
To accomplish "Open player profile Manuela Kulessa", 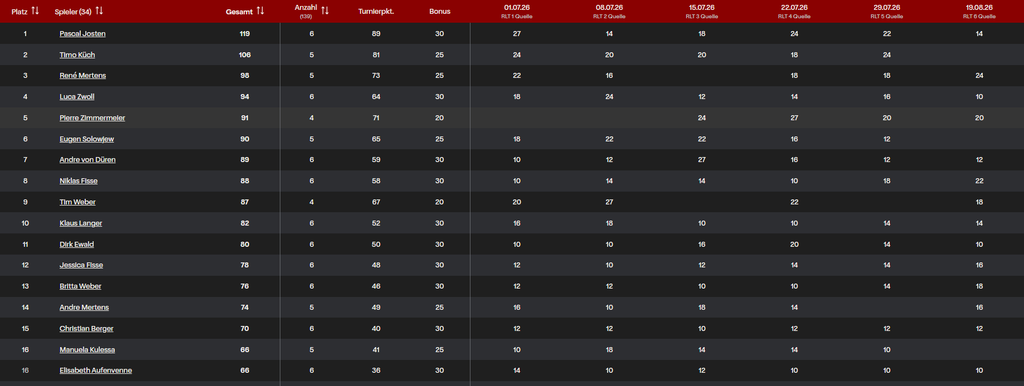I will pyautogui.click(x=87, y=349).
